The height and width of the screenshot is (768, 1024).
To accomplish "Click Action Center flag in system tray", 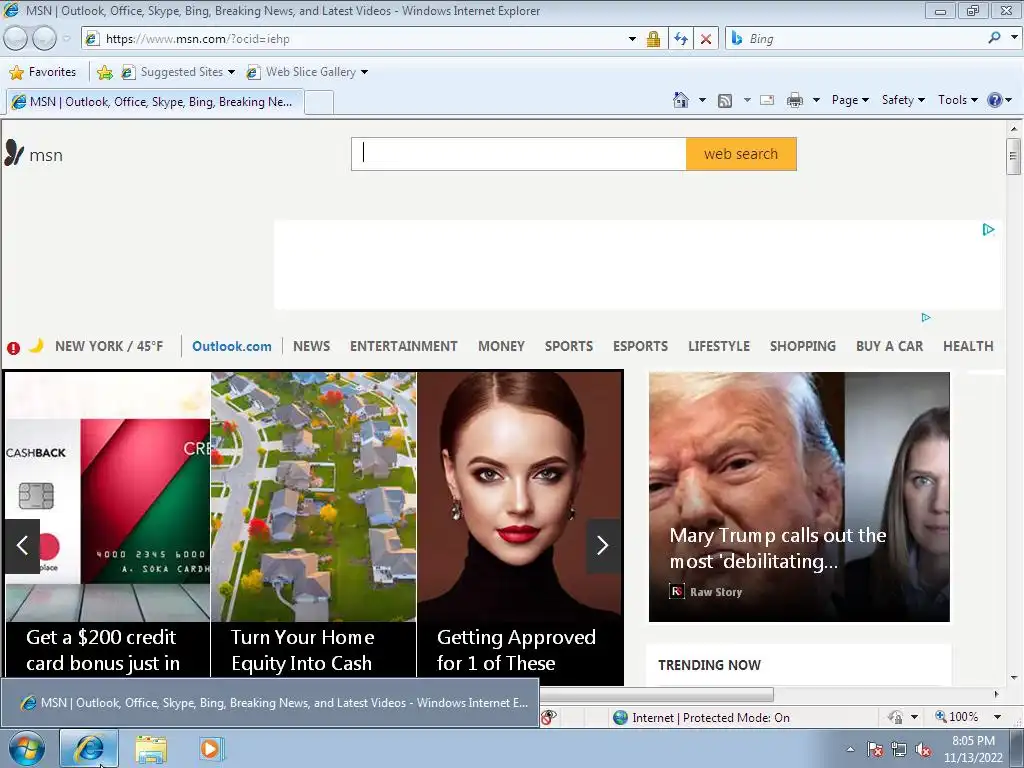I will coord(875,750).
